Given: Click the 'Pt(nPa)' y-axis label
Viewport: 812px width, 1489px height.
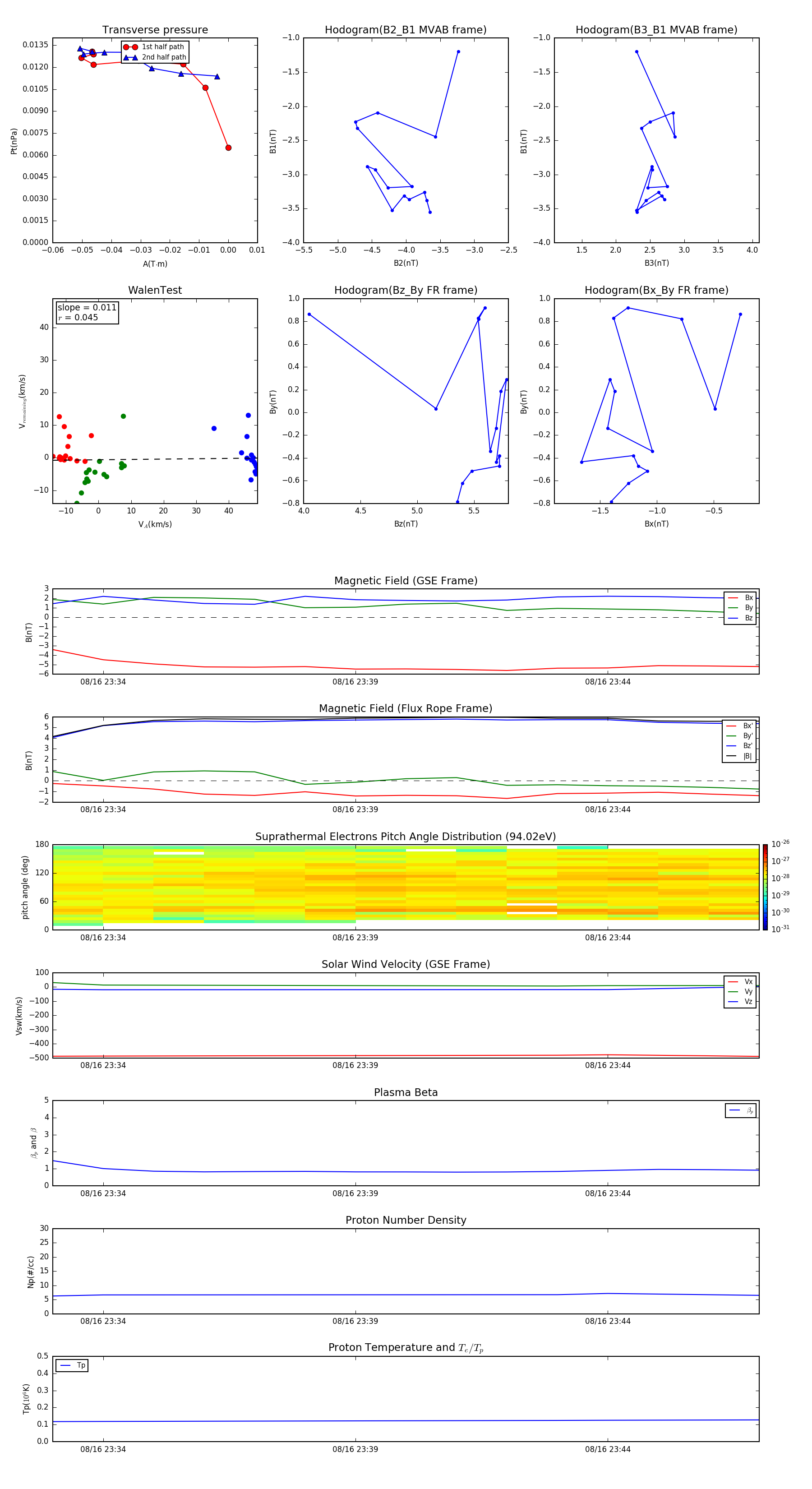Looking at the screenshot, I should click(x=14, y=141).
